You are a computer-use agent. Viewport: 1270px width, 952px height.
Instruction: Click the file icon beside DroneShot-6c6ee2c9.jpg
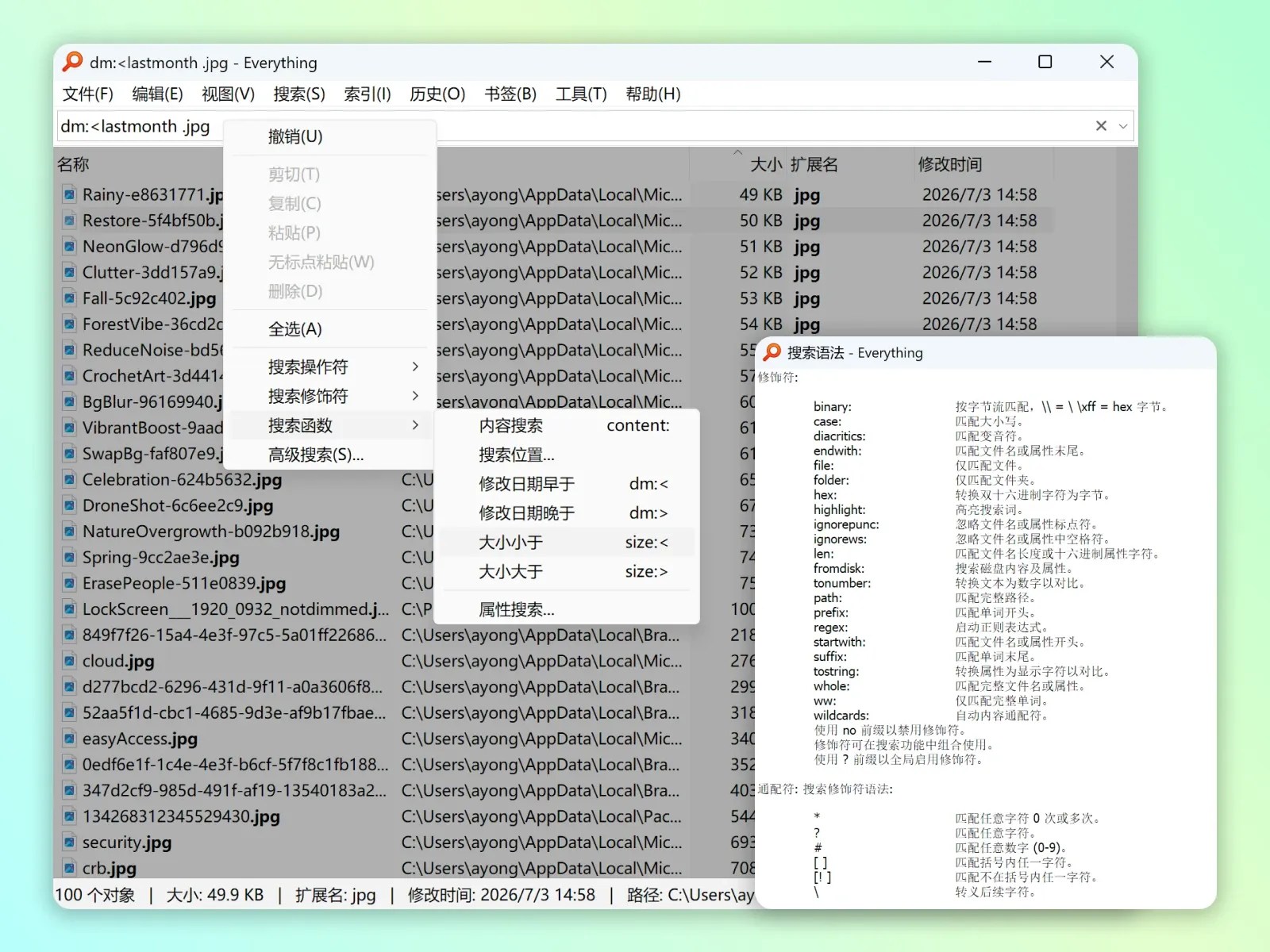click(x=70, y=505)
